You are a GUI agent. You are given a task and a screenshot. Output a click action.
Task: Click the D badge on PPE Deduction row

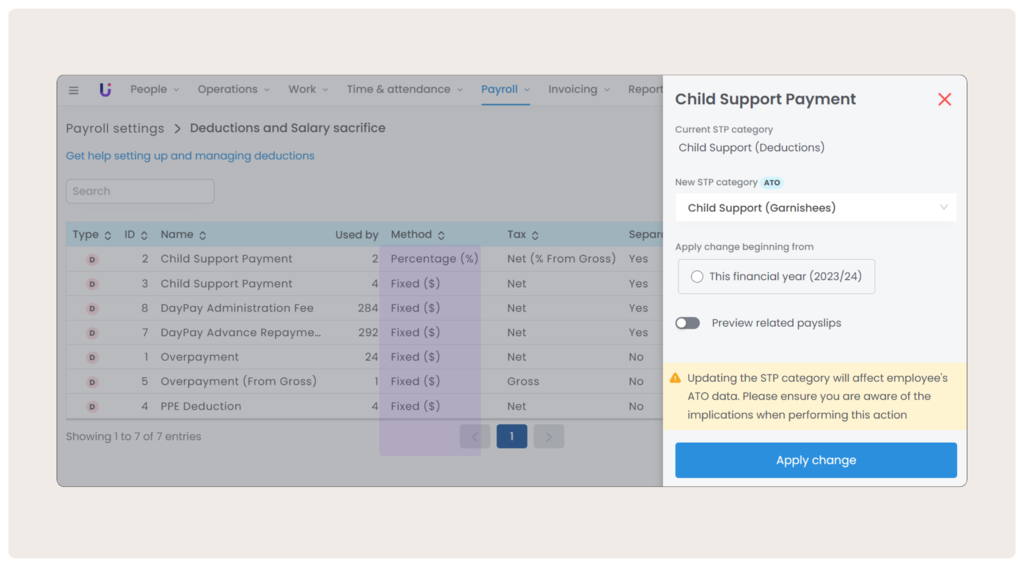[x=92, y=407]
